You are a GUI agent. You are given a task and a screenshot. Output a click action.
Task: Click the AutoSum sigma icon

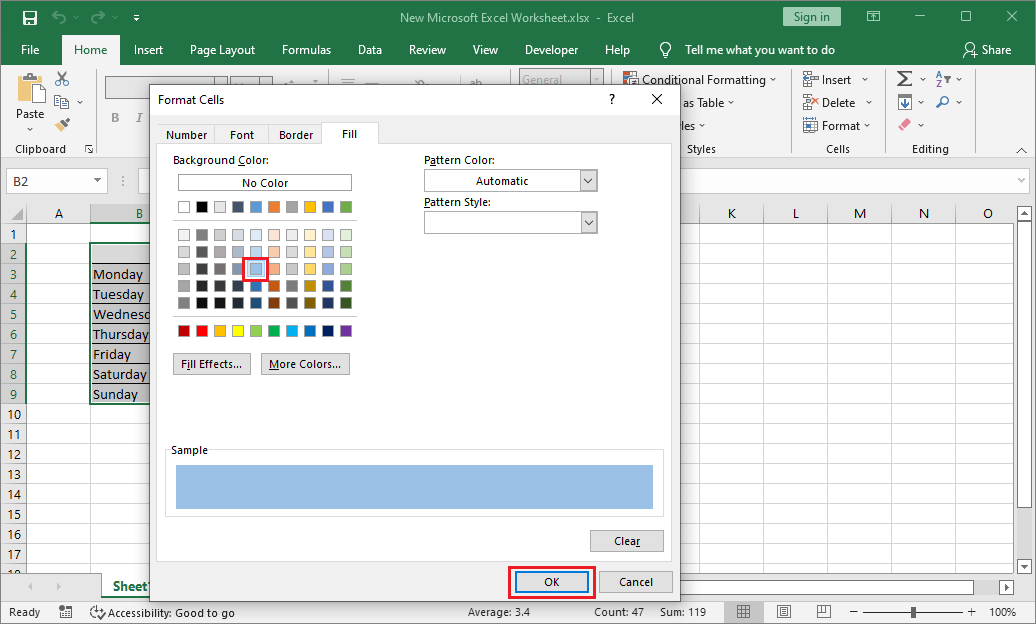(x=906, y=78)
